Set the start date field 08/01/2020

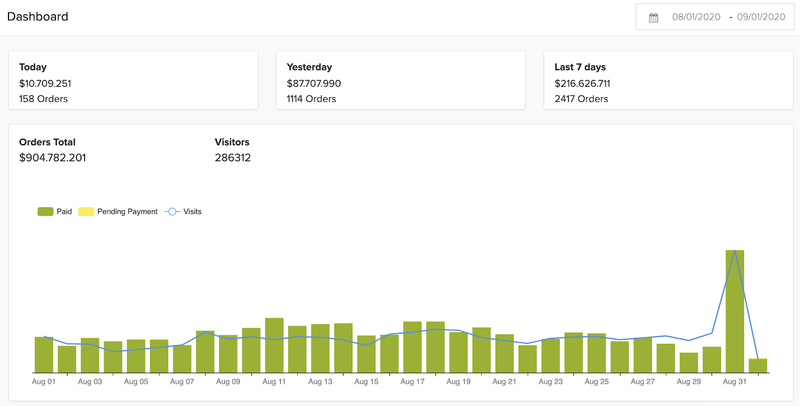[x=696, y=17]
